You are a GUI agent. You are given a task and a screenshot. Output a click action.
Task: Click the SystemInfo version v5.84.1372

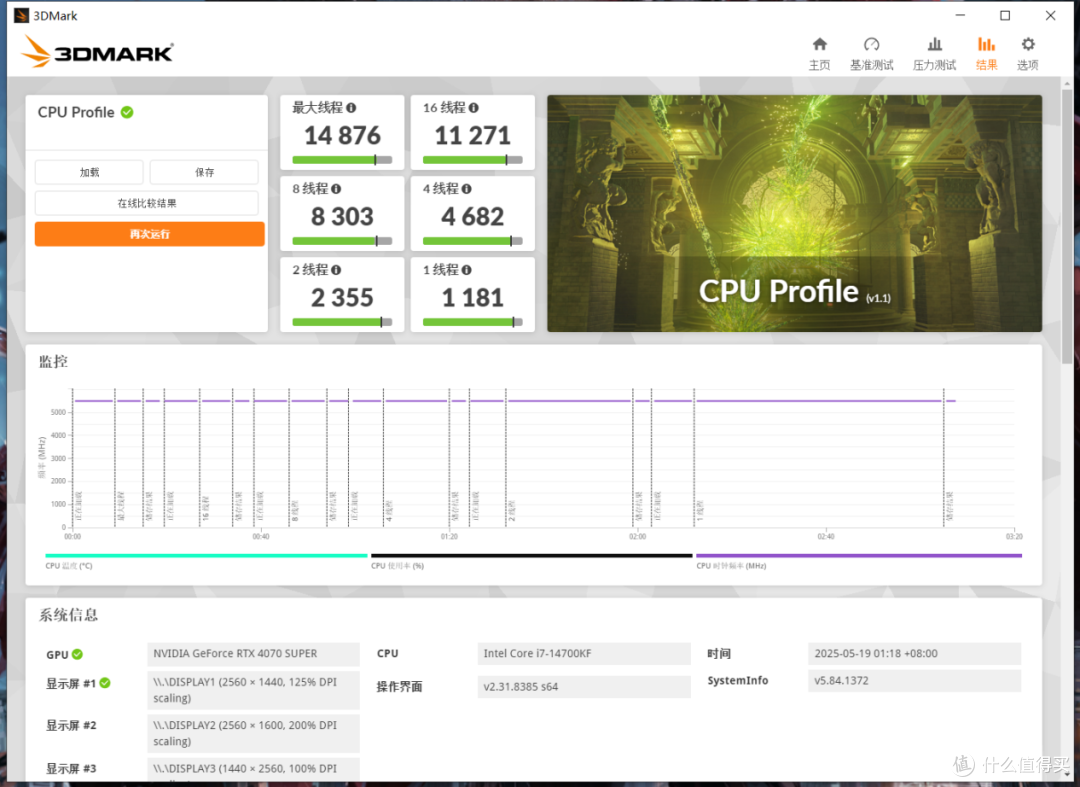[x=915, y=681]
